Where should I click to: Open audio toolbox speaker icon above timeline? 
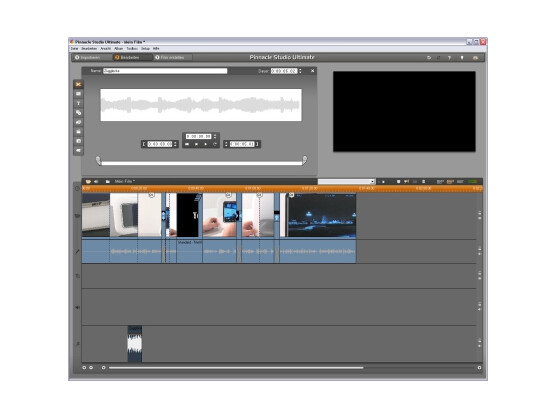point(96,181)
